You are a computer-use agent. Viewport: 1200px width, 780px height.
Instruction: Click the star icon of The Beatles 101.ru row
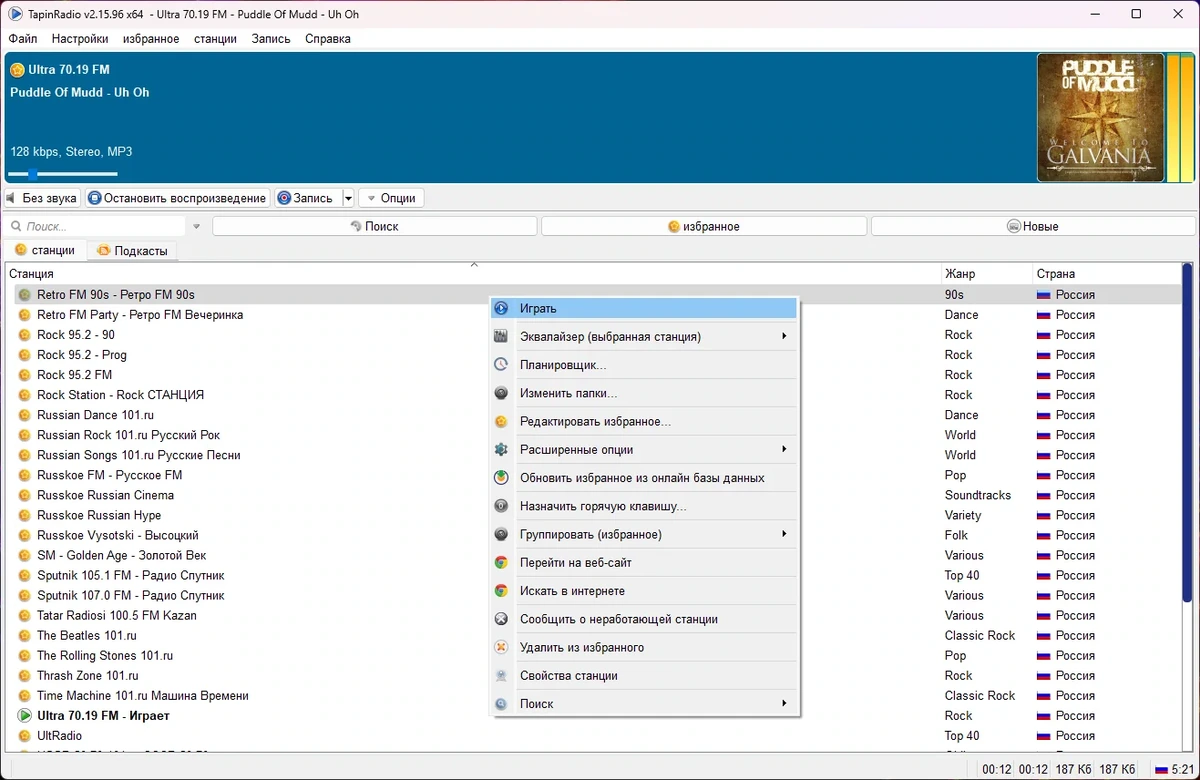(25, 635)
